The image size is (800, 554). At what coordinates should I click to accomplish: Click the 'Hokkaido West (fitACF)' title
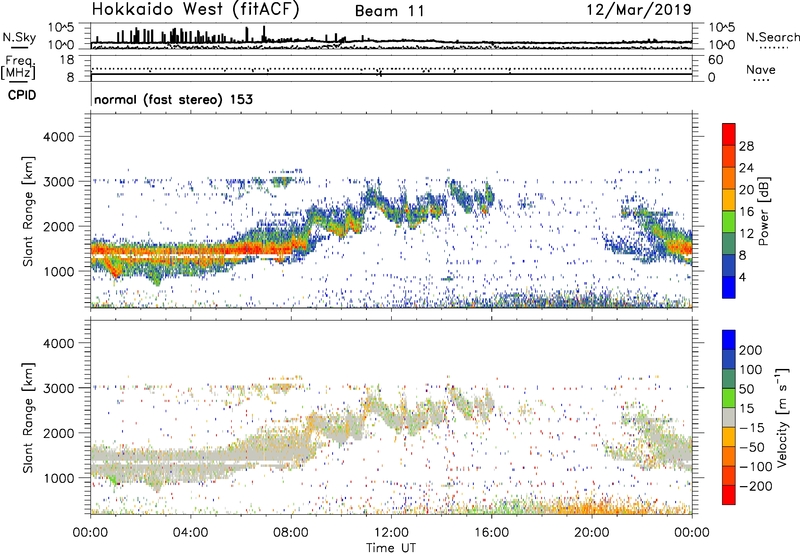pyautogui.click(x=195, y=10)
